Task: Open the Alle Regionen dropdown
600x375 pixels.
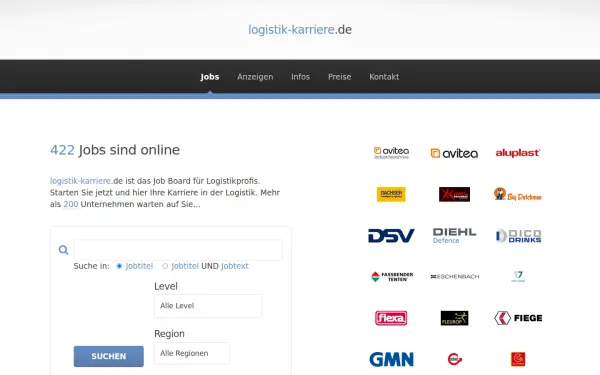Action: pyautogui.click(x=192, y=353)
